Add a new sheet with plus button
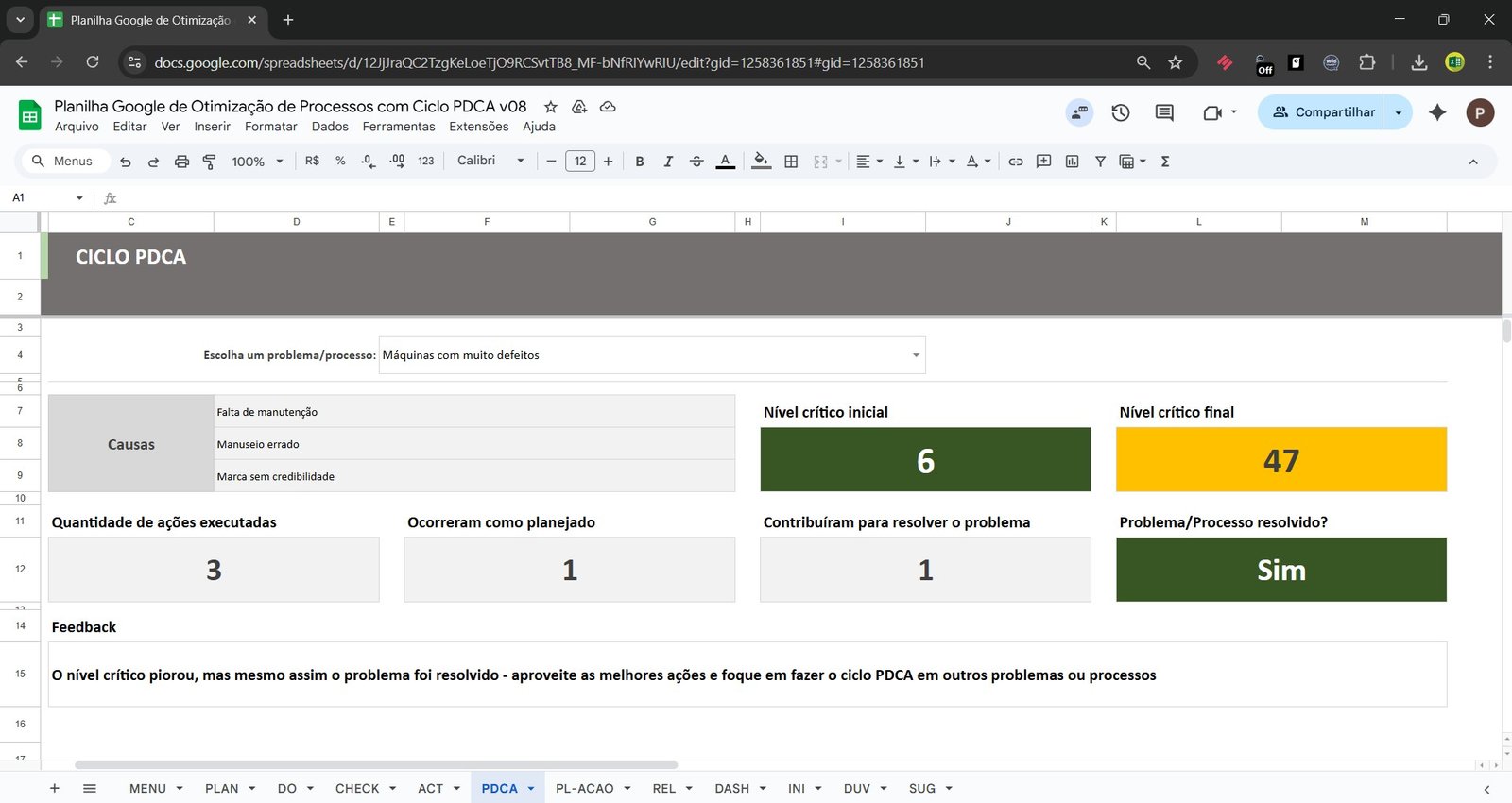 pyautogui.click(x=55, y=788)
